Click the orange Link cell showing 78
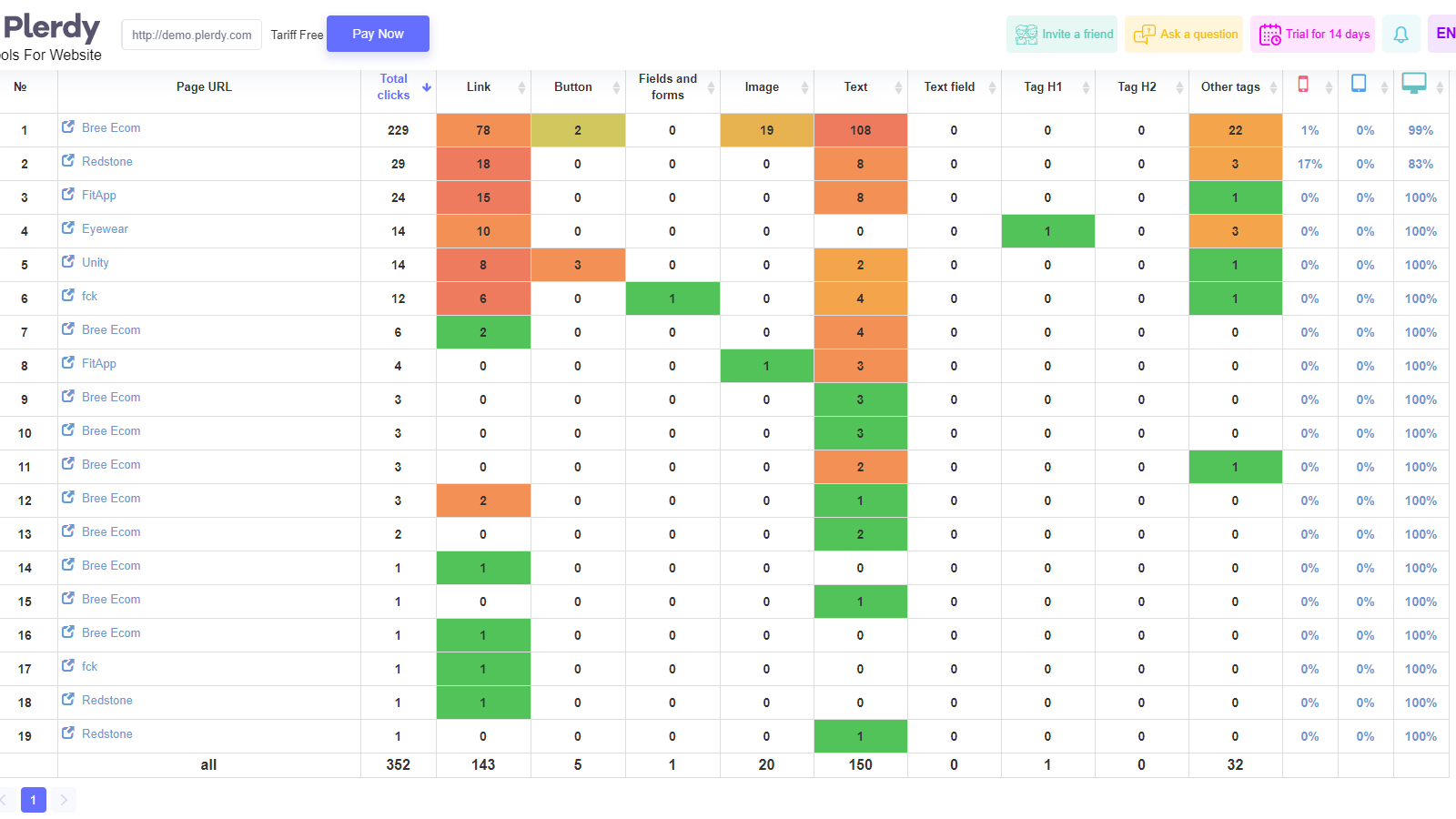Viewport: 1456px width, 819px height. tap(483, 130)
